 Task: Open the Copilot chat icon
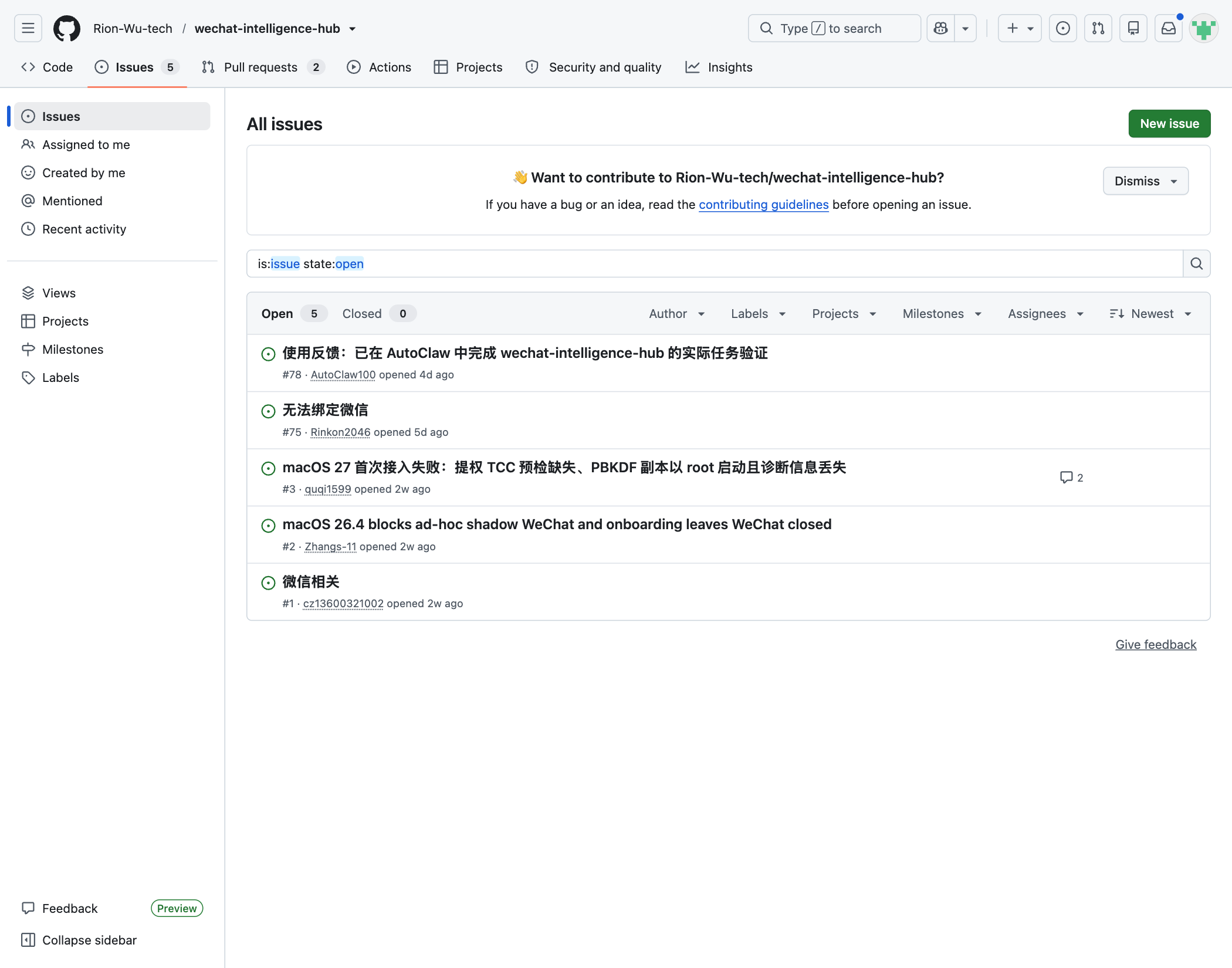point(941,28)
